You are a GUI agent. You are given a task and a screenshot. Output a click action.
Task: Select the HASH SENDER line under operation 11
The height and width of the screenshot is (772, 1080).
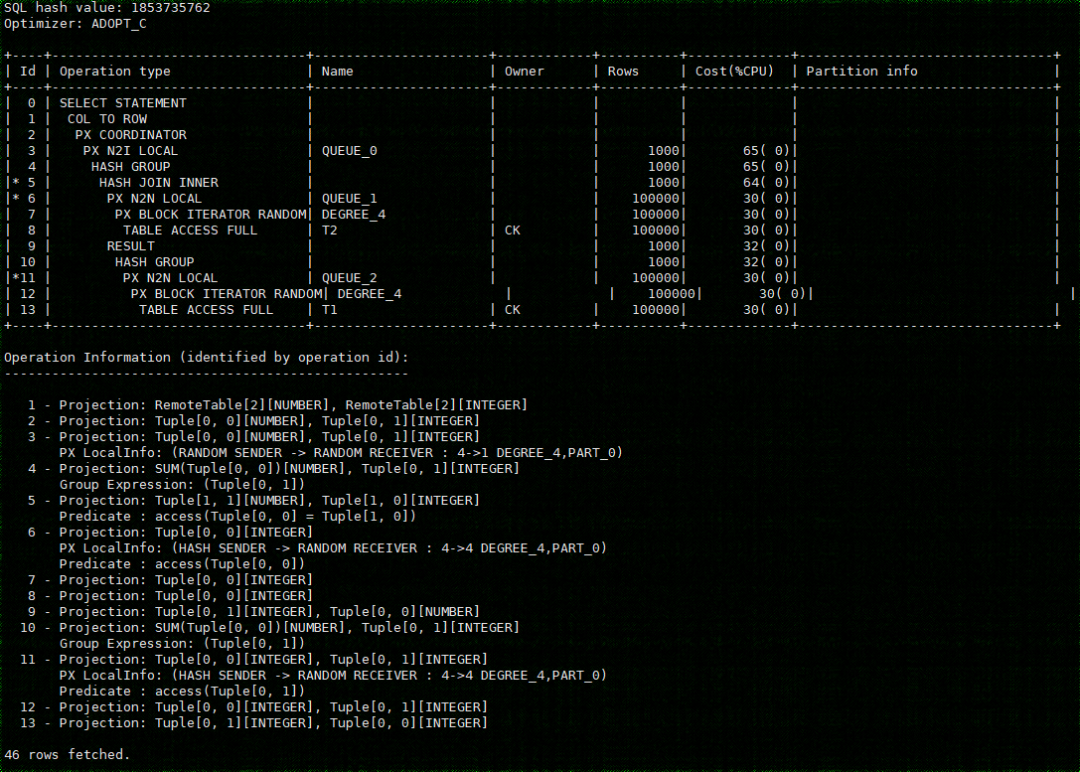[333, 675]
